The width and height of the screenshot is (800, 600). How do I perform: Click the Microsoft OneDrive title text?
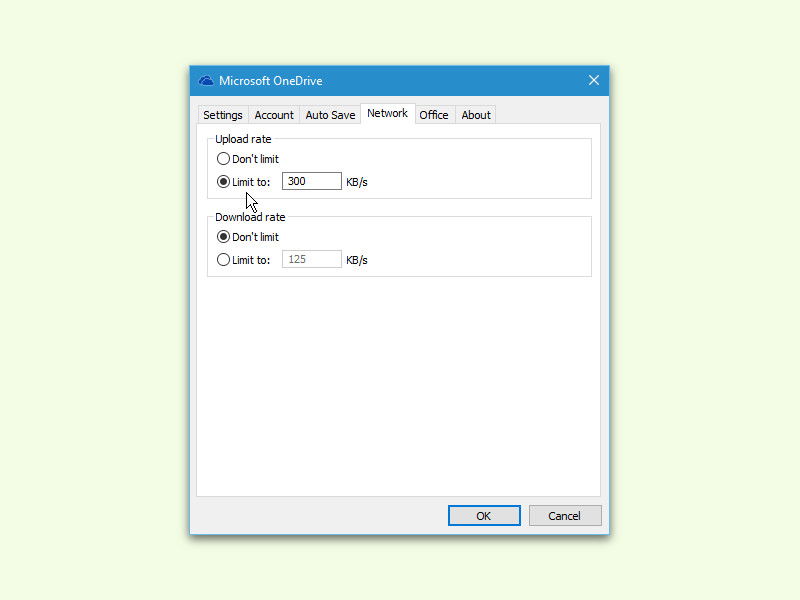[x=270, y=81]
